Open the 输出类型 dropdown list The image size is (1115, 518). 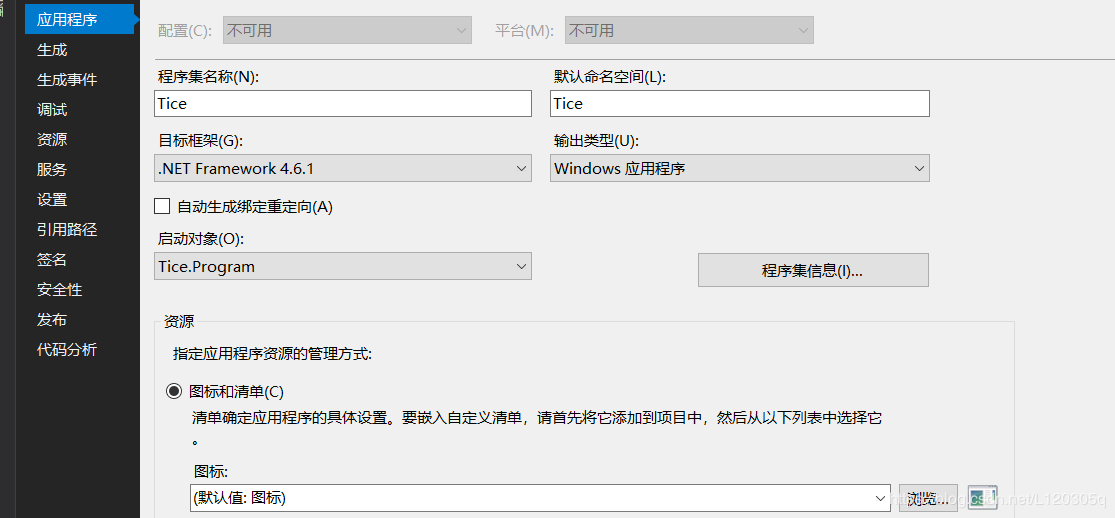tap(740, 169)
